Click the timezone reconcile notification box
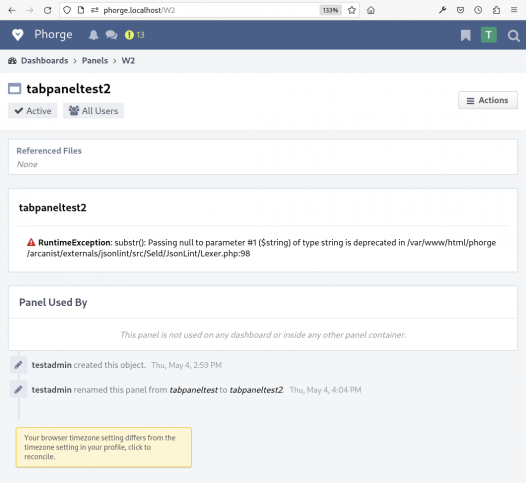526x483 pixels. [104, 447]
